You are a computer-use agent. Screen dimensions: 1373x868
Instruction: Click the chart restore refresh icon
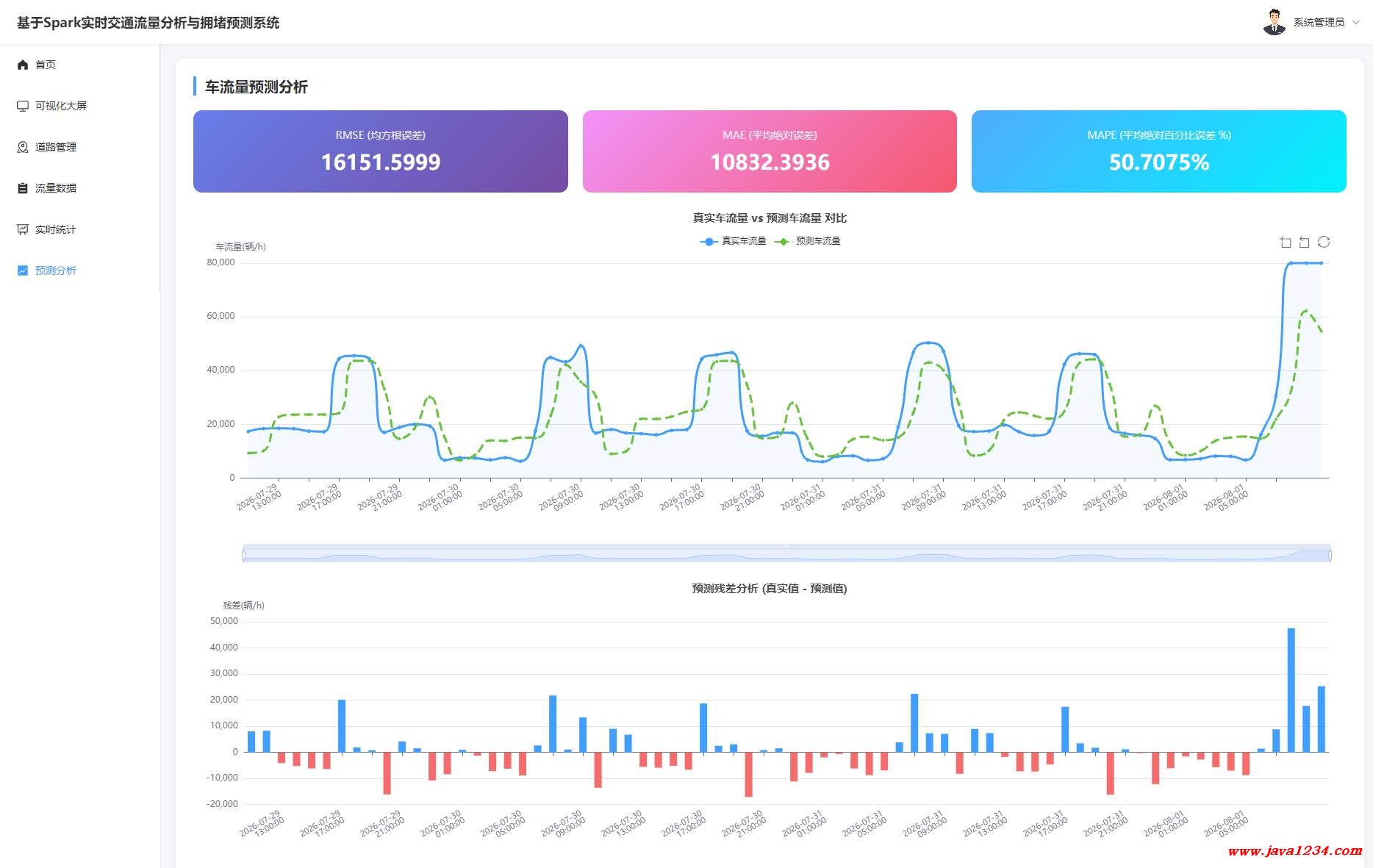click(1324, 242)
